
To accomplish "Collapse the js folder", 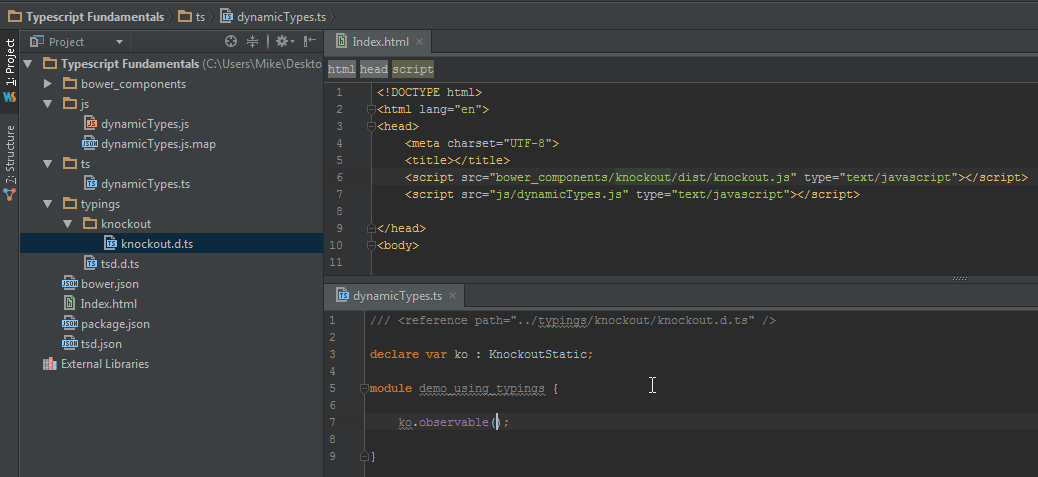I will point(48,104).
